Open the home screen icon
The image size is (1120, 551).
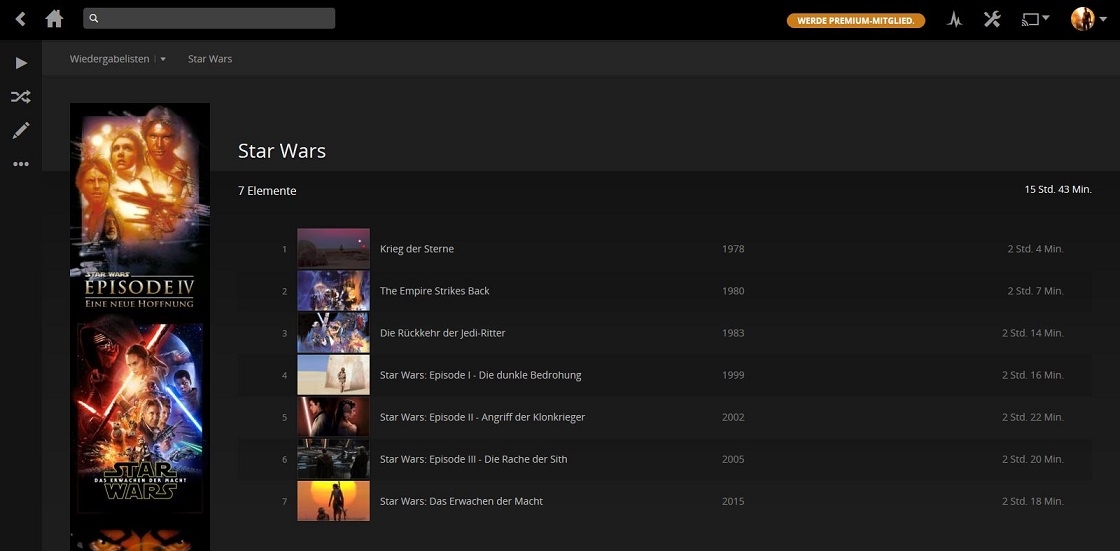[54, 19]
